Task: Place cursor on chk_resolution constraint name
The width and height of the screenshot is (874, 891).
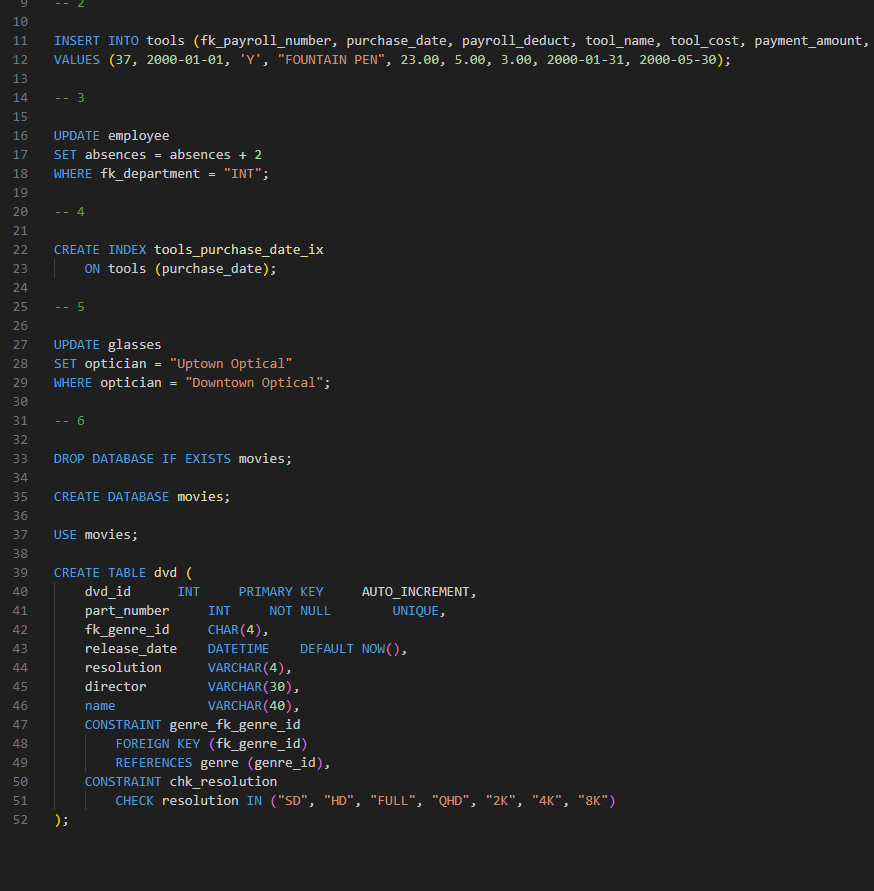Action: point(223,781)
